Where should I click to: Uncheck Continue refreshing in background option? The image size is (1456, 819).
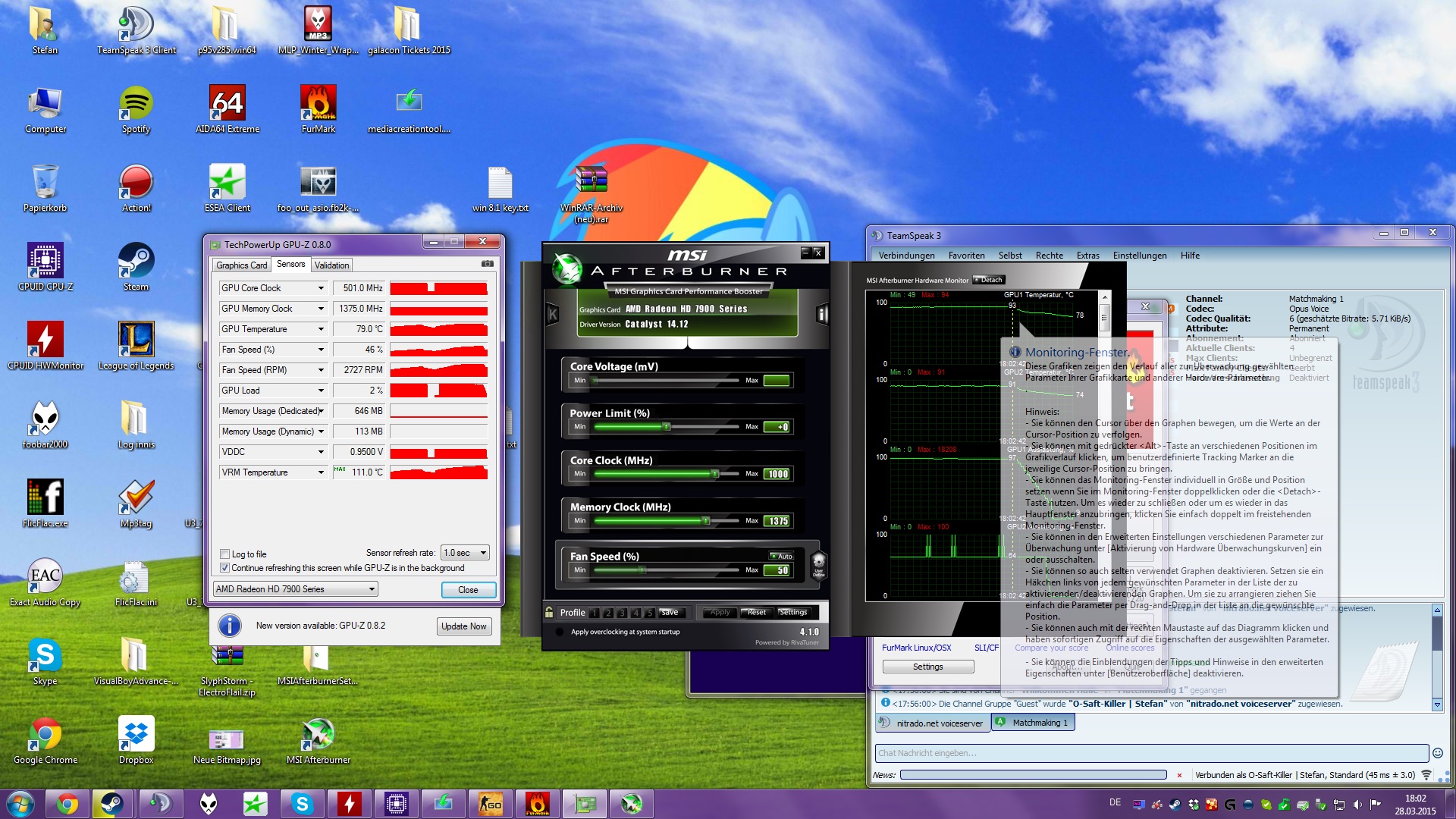(224, 568)
